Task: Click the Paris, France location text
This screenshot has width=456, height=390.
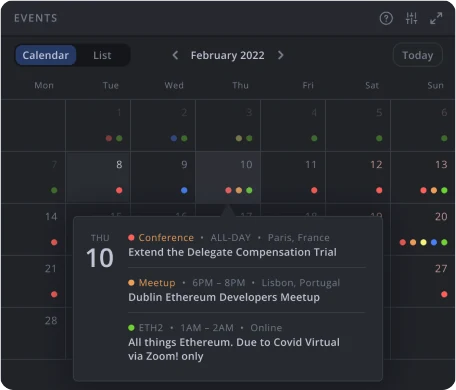Action: click(299, 238)
